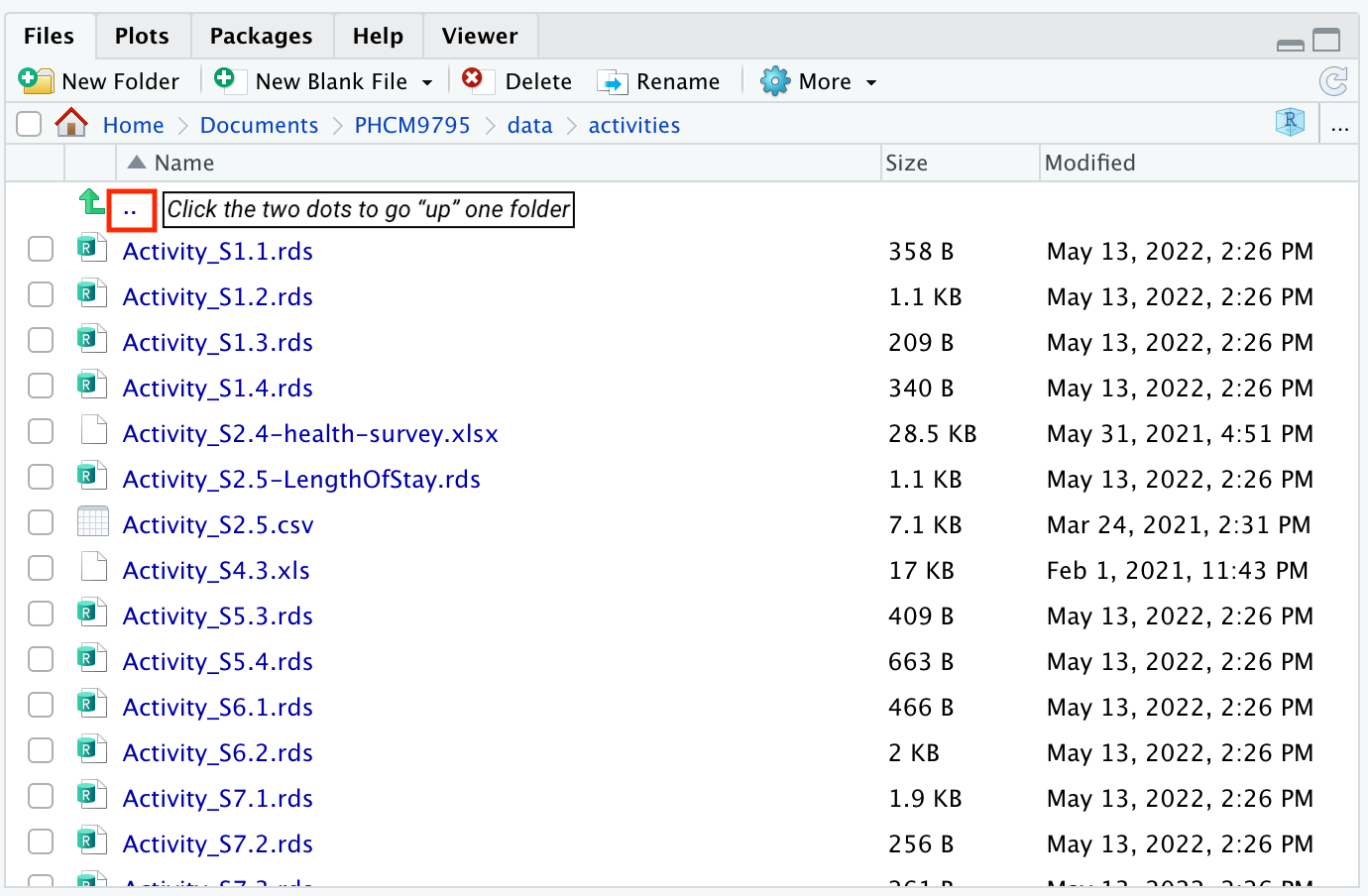
Task: Toggle the select-all checkbox in path bar
Action: point(29,124)
